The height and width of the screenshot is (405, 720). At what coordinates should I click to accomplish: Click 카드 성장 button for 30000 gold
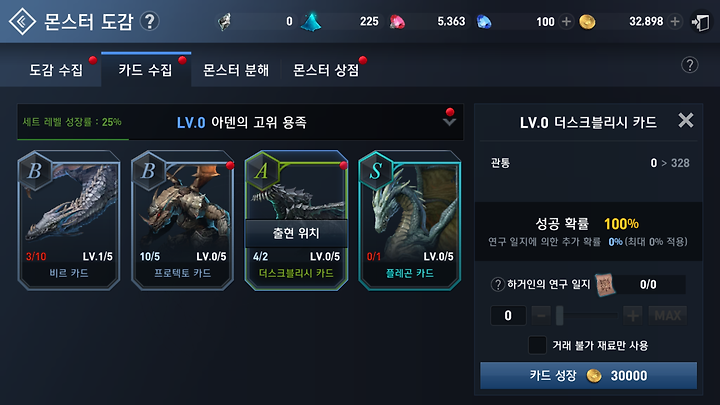(x=588, y=375)
